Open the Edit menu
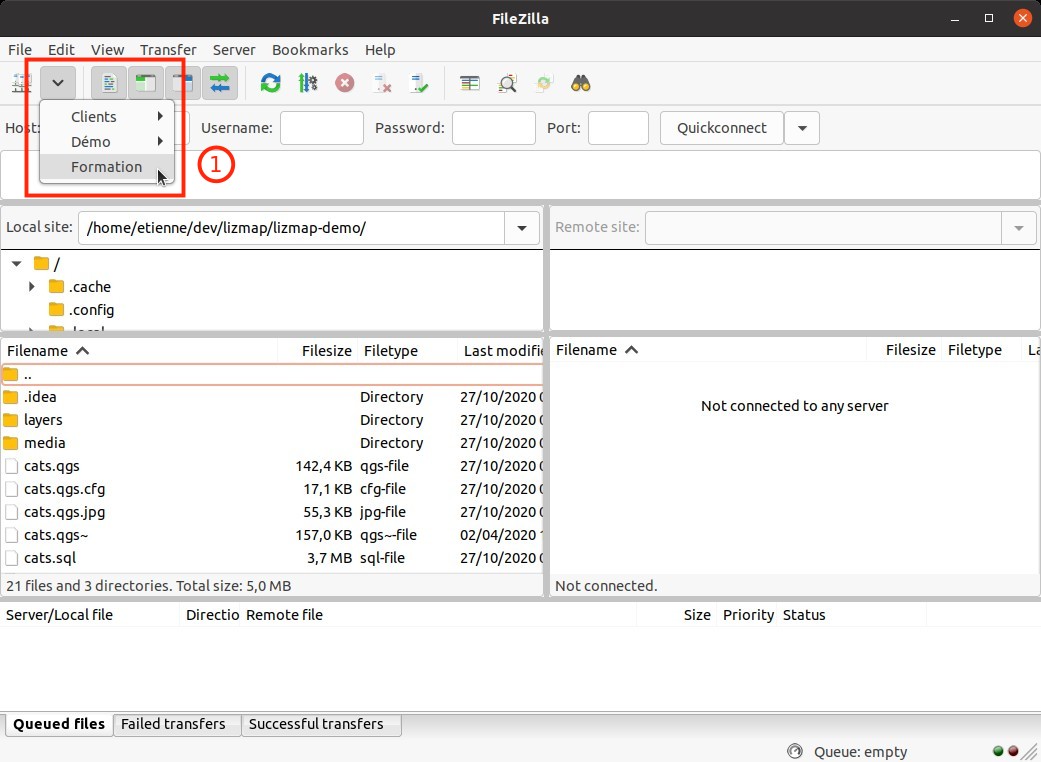This screenshot has width=1041, height=762. click(61, 50)
